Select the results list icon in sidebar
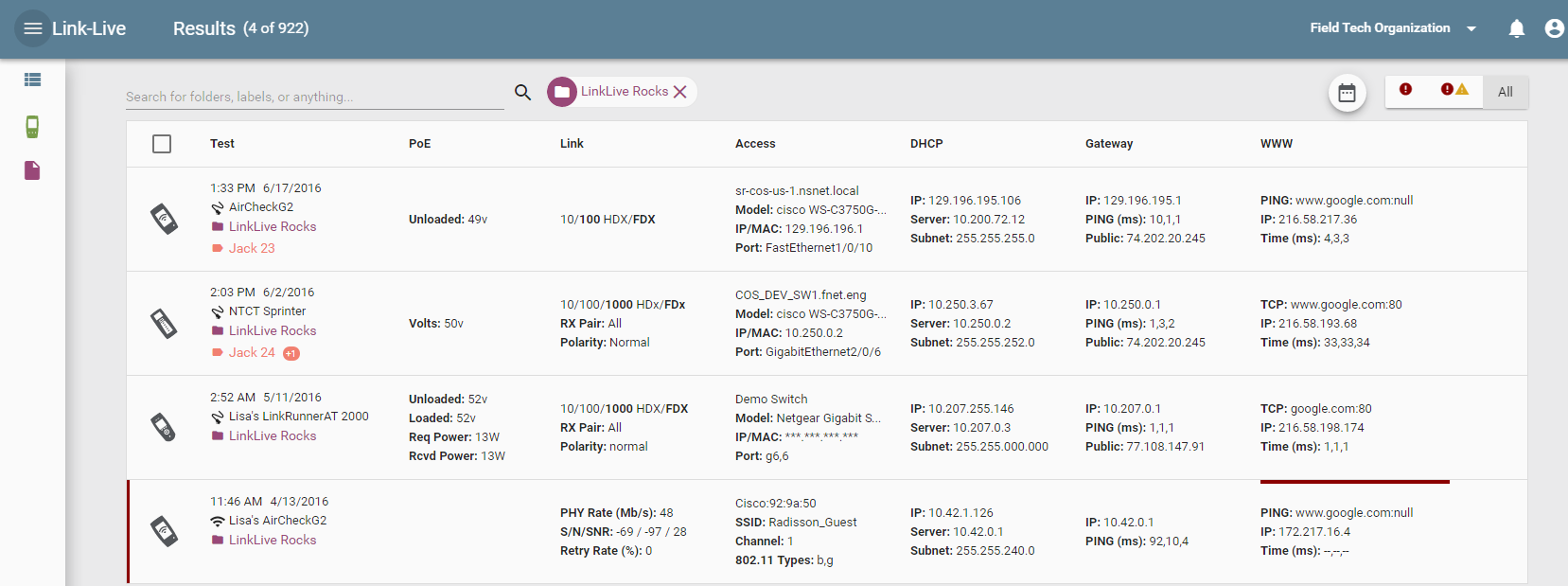 32,80
